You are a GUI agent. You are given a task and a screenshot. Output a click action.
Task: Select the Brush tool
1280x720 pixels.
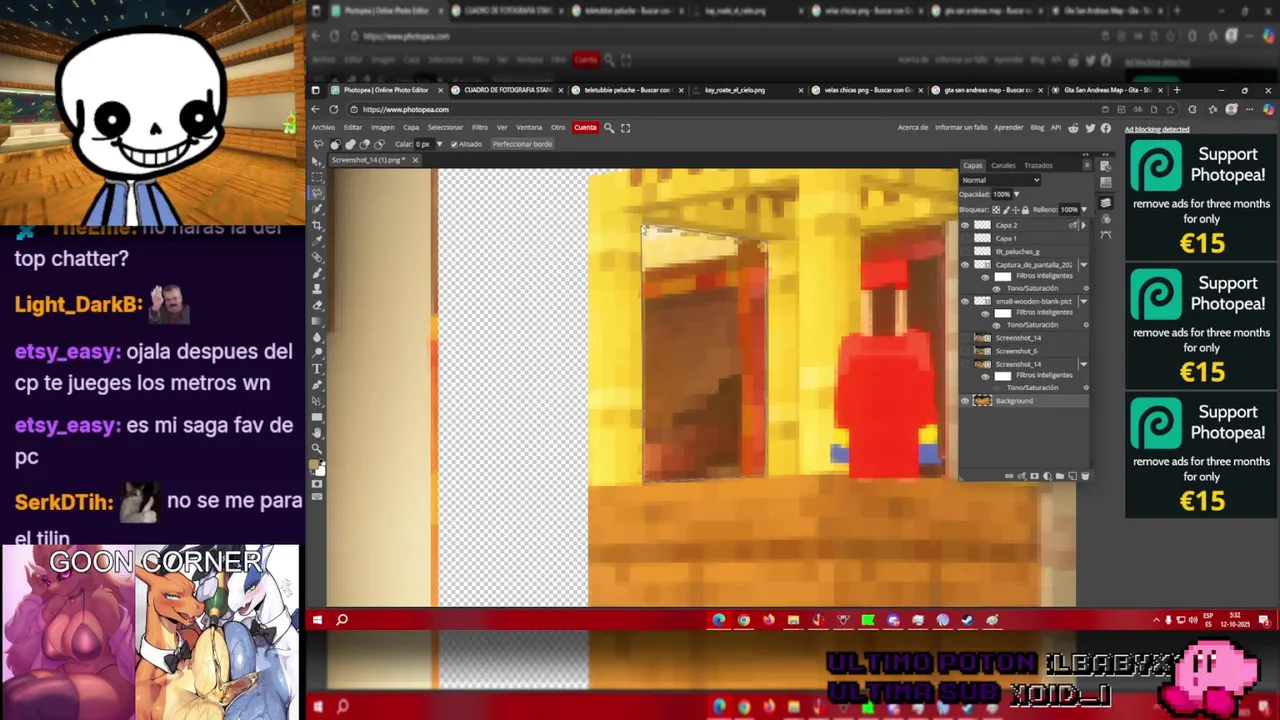click(318, 273)
